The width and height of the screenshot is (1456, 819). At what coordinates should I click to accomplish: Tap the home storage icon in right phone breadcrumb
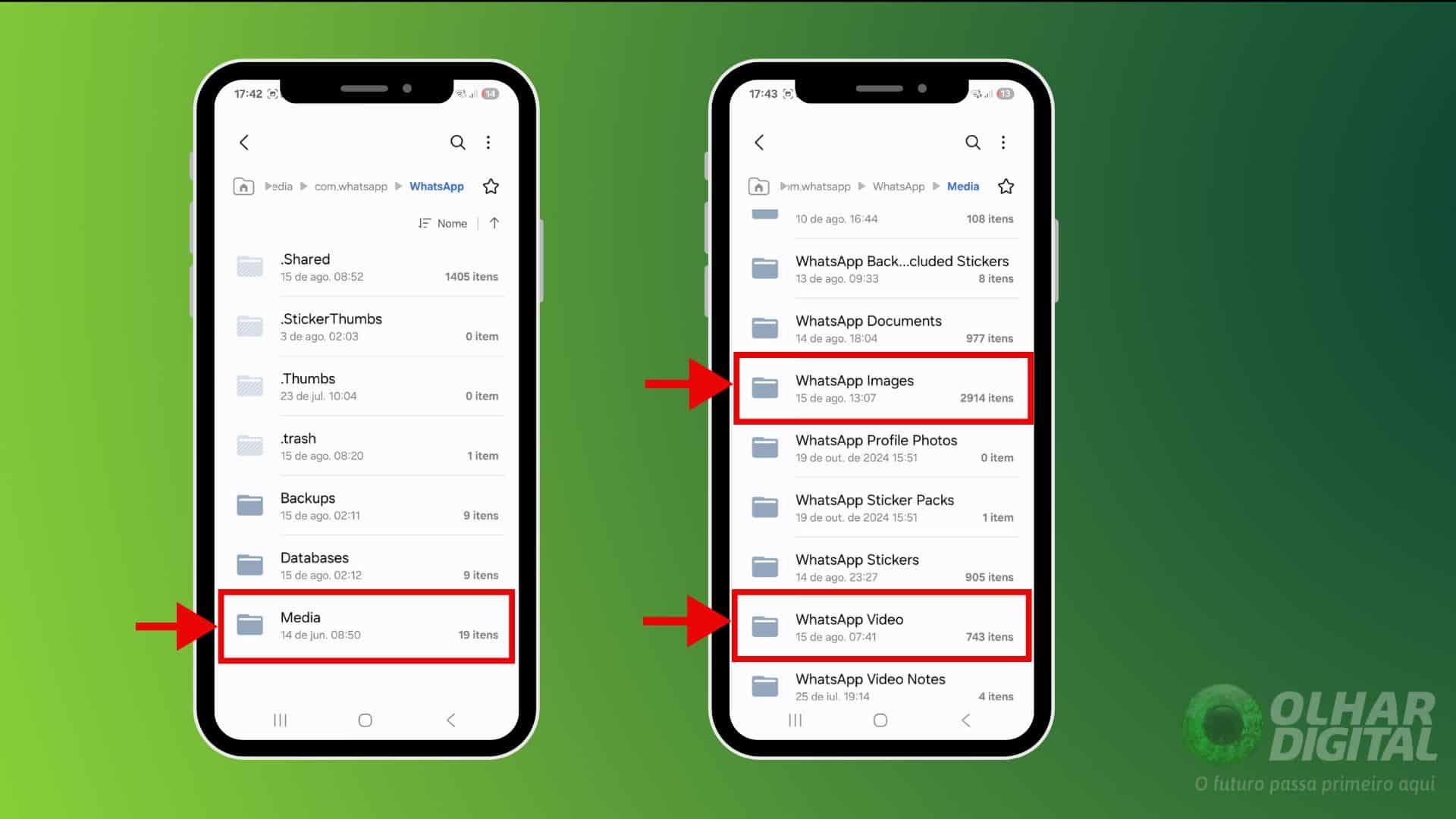coord(758,187)
